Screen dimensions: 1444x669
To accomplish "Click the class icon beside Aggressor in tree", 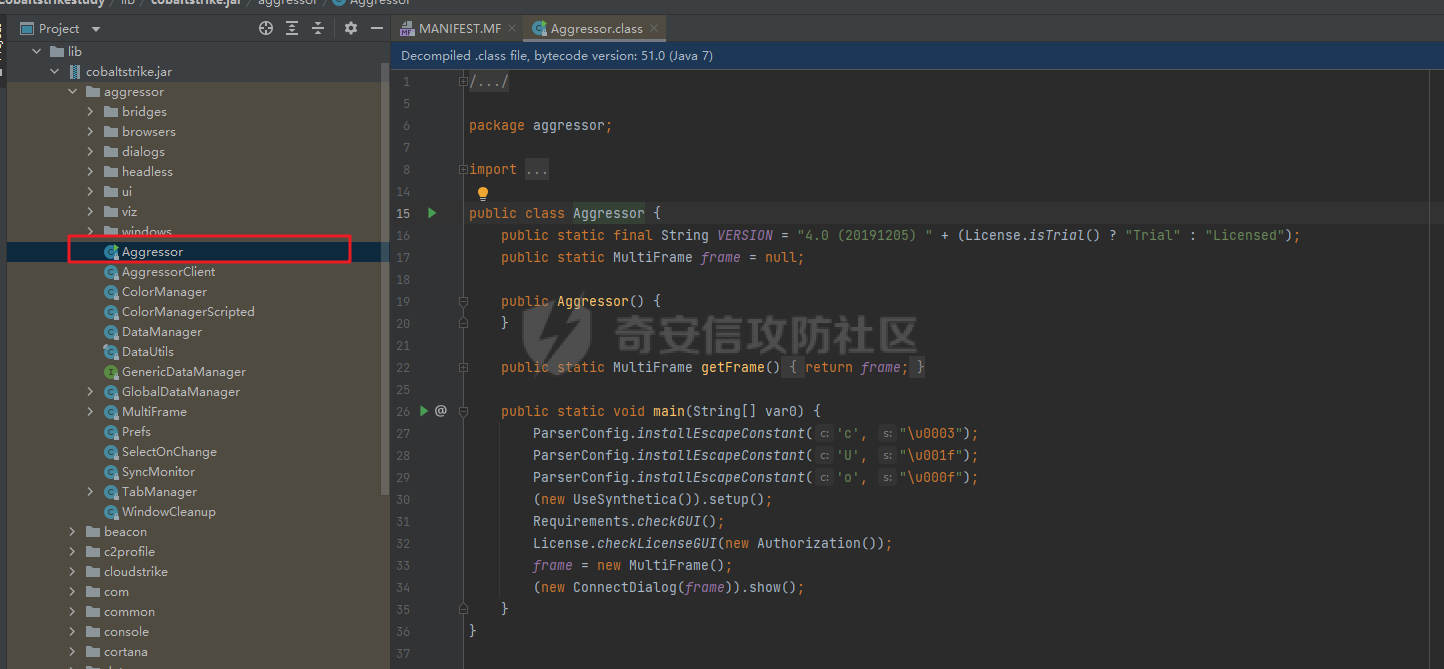I will (111, 252).
